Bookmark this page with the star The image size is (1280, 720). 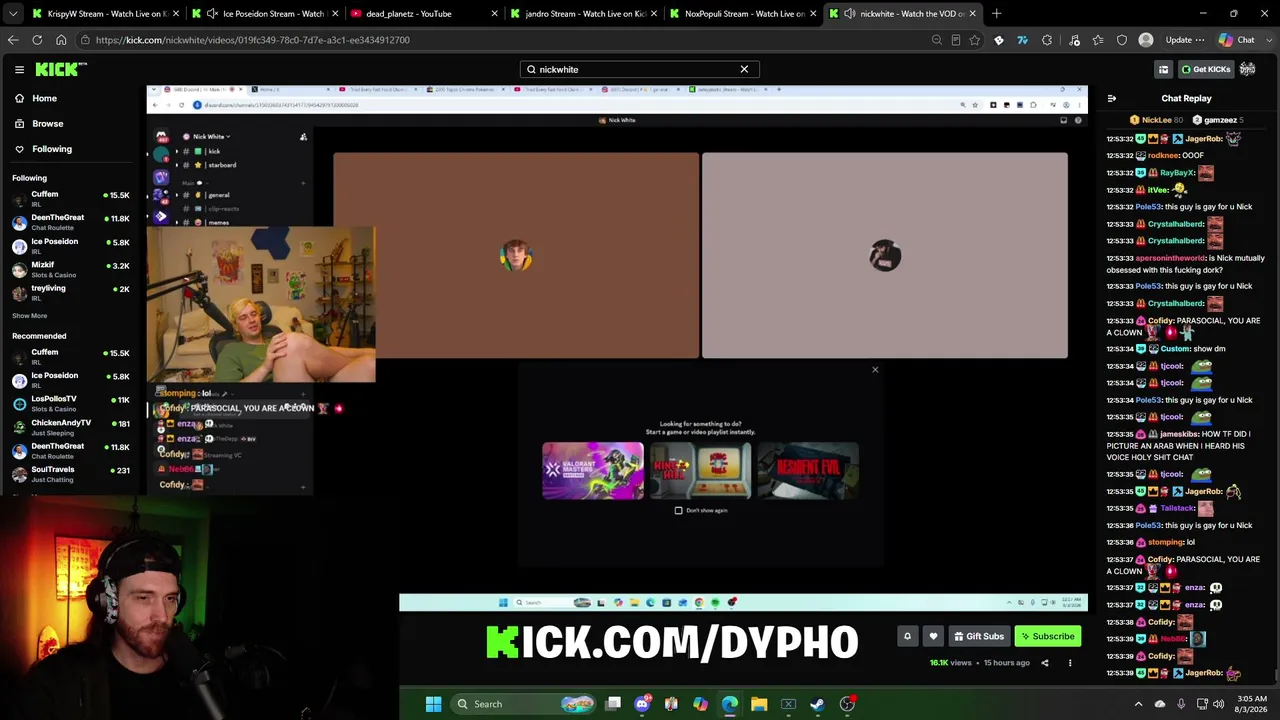(x=975, y=40)
